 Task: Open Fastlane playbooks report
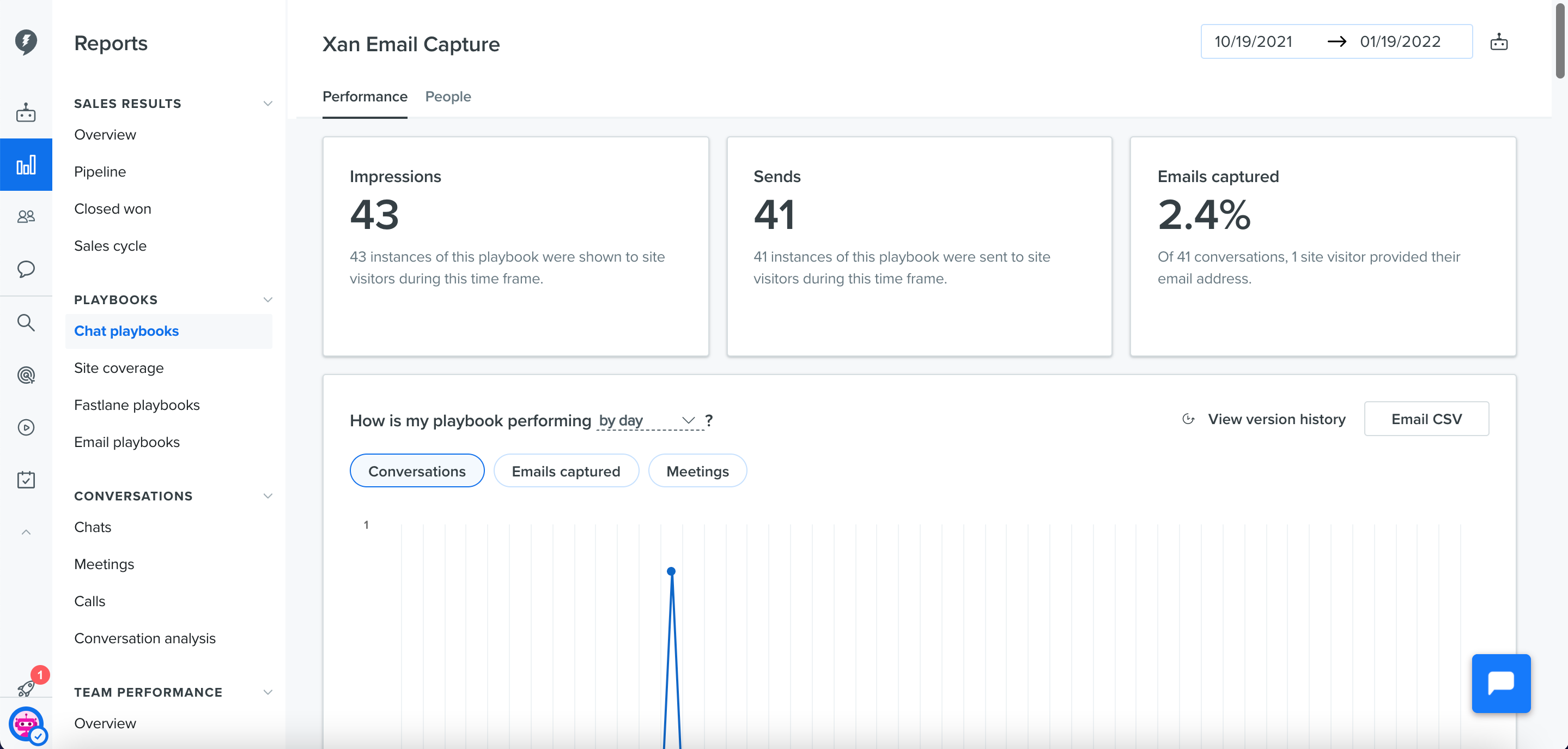pos(137,406)
